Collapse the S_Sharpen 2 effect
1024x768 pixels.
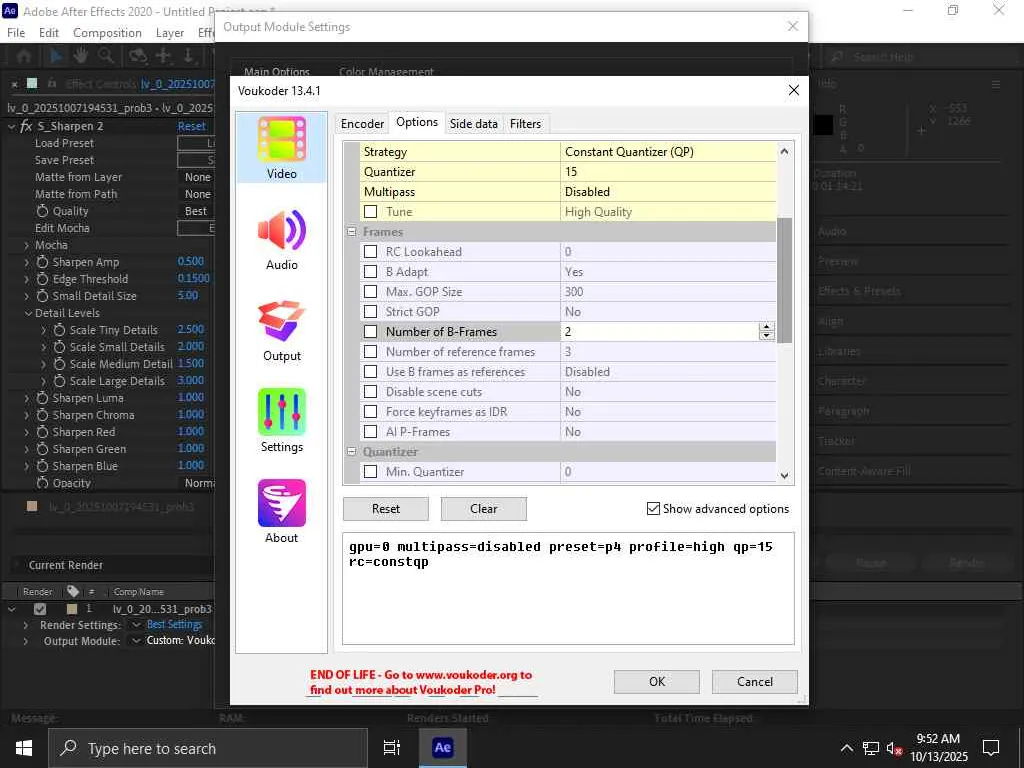(12, 126)
